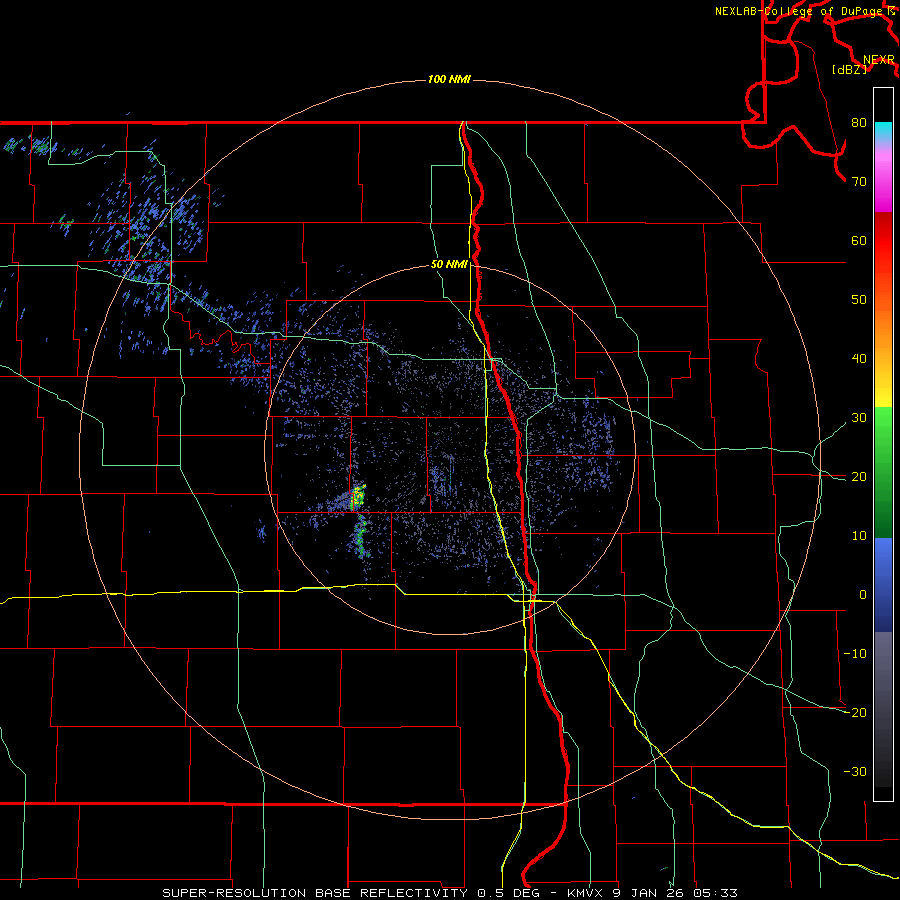Click the yellow-green strong echo cell
This screenshot has width=900, height=900.
click(358, 497)
